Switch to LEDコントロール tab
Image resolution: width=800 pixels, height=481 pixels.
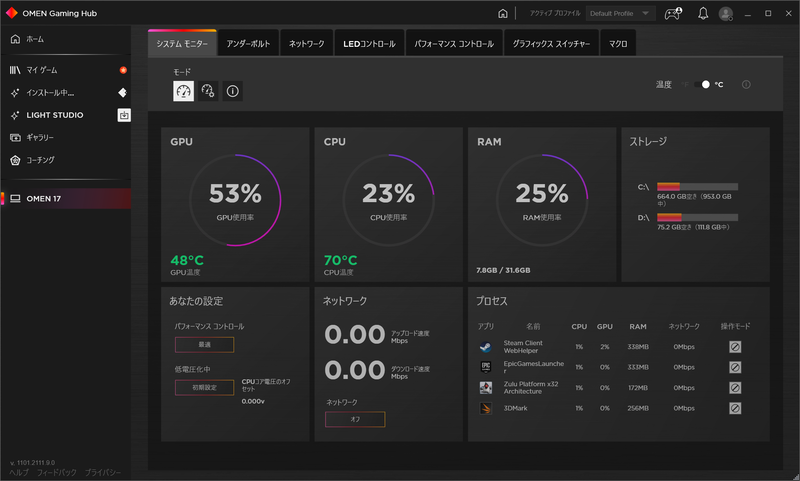369,43
